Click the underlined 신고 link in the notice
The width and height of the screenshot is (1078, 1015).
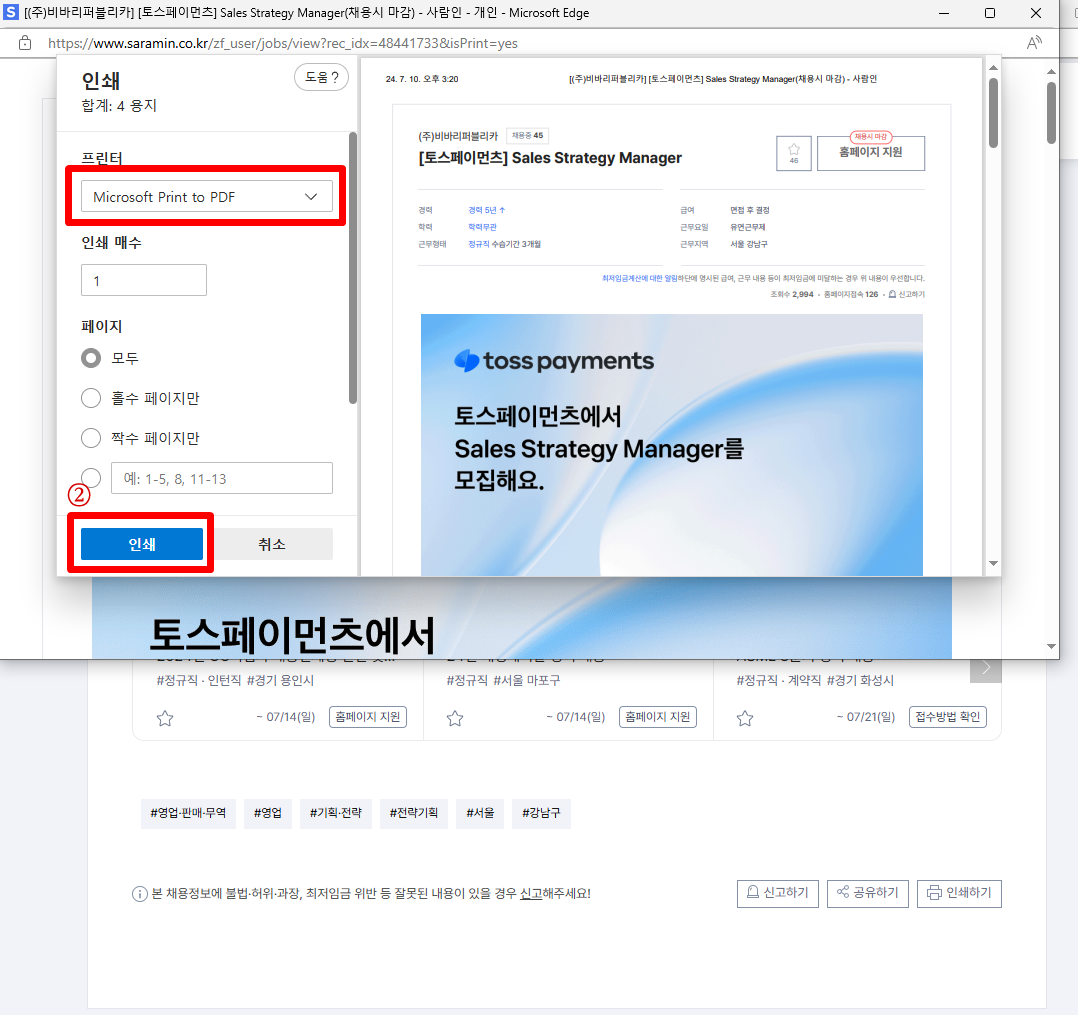531,893
